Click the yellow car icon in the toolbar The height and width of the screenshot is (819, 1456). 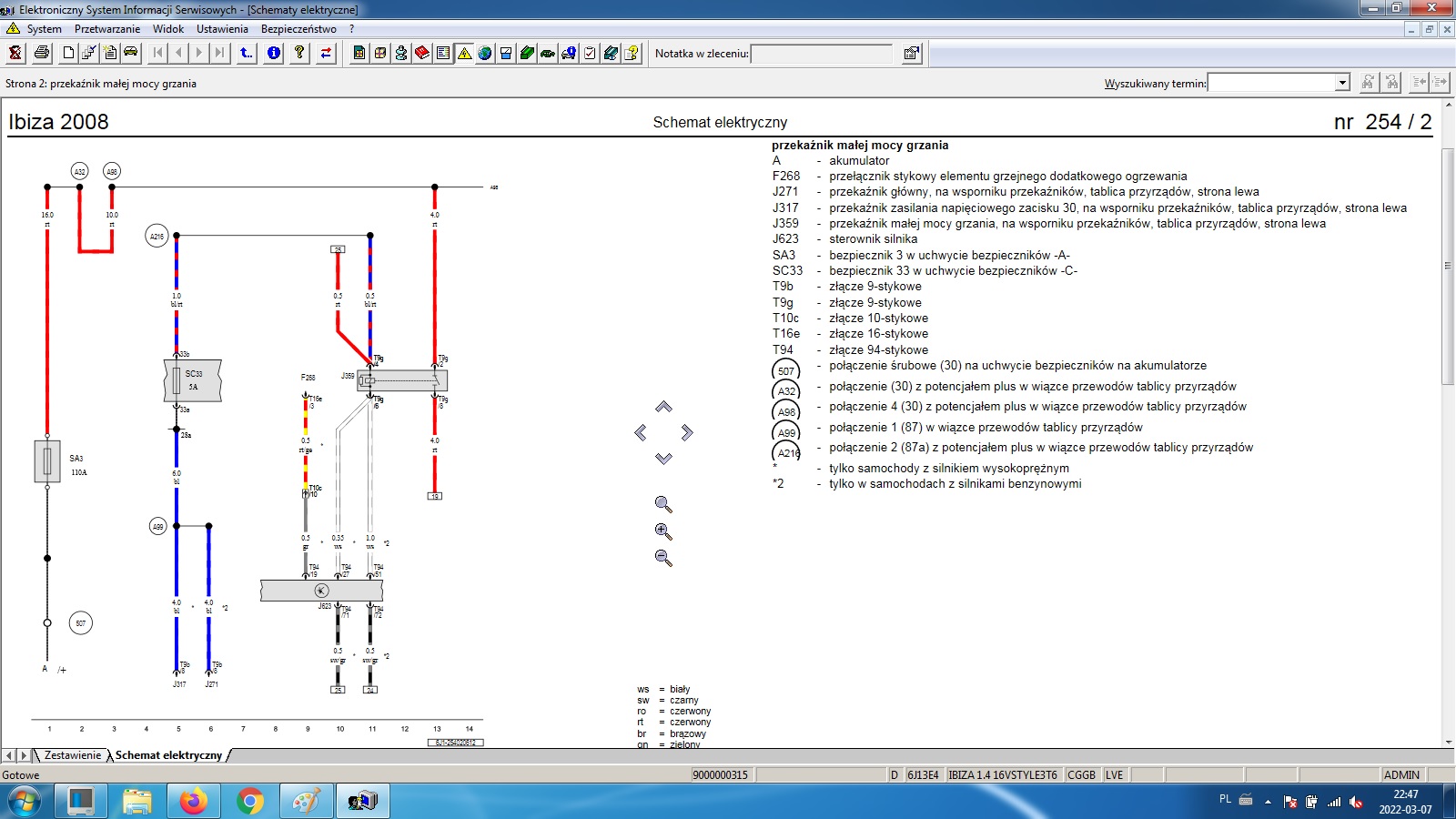tap(131, 53)
